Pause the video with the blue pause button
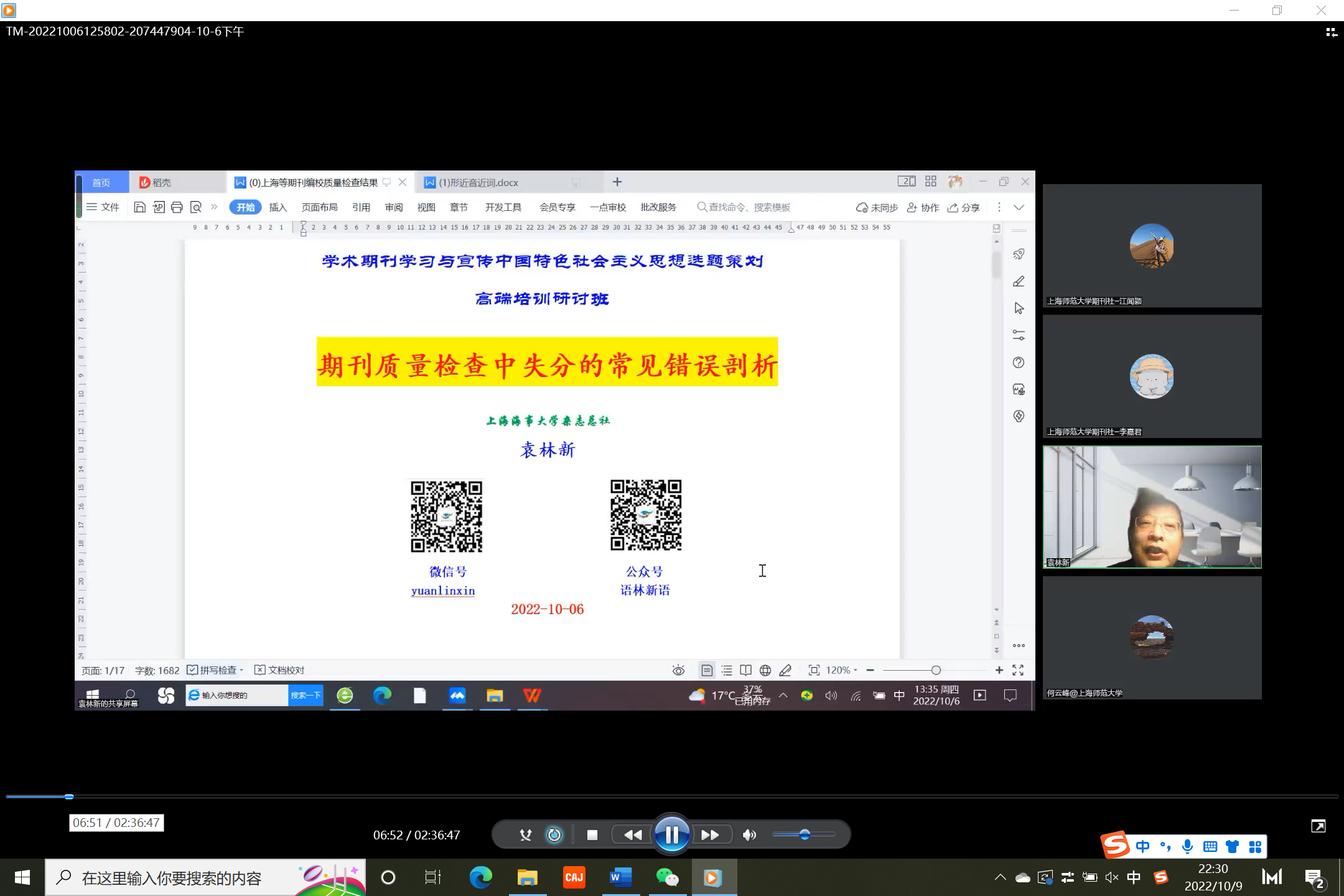The image size is (1344, 896). pyautogui.click(x=671, y=834)
